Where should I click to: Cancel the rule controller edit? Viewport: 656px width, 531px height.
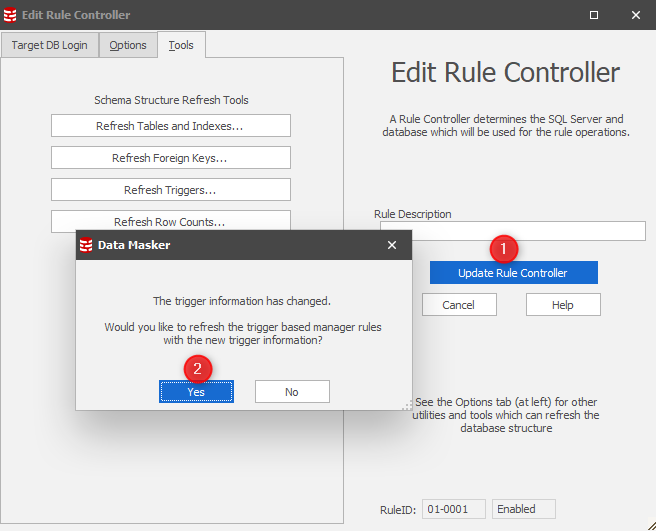tap(459, 305)
